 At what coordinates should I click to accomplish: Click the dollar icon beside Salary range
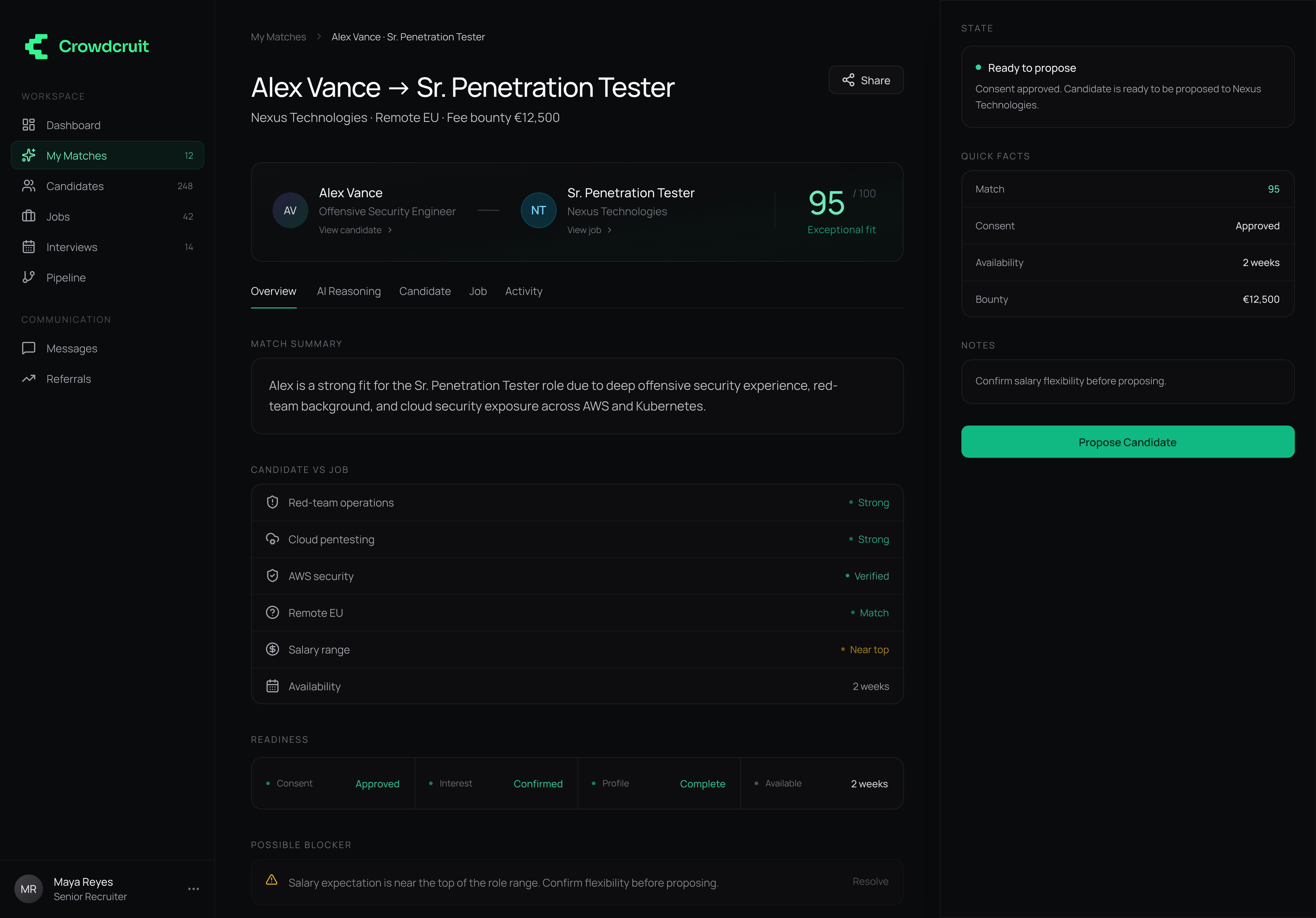272,649
